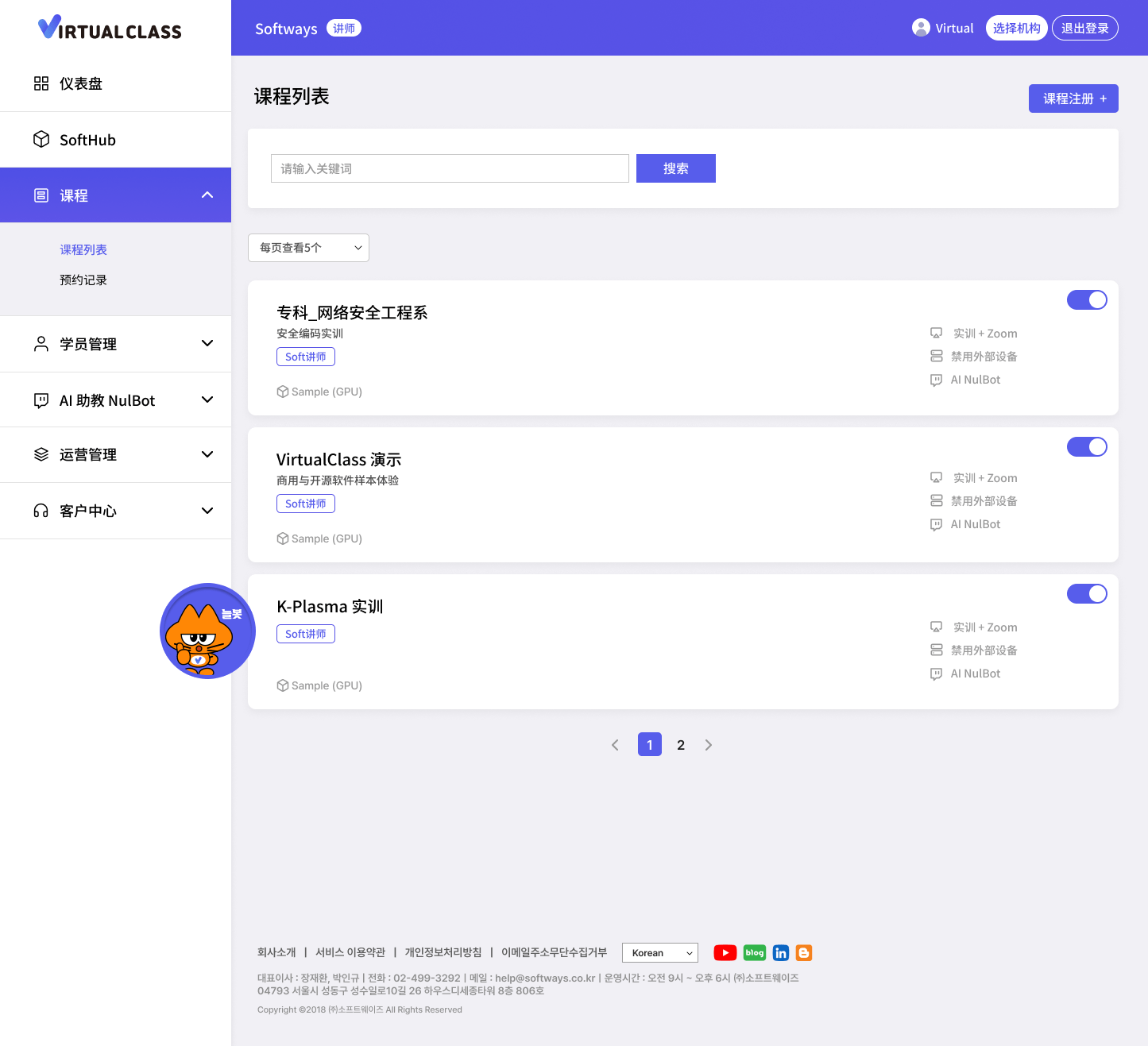Click the 이메일주소무단수집거부 footer link
This screenshot has height=1046, width=1148.
coord(554,952)
